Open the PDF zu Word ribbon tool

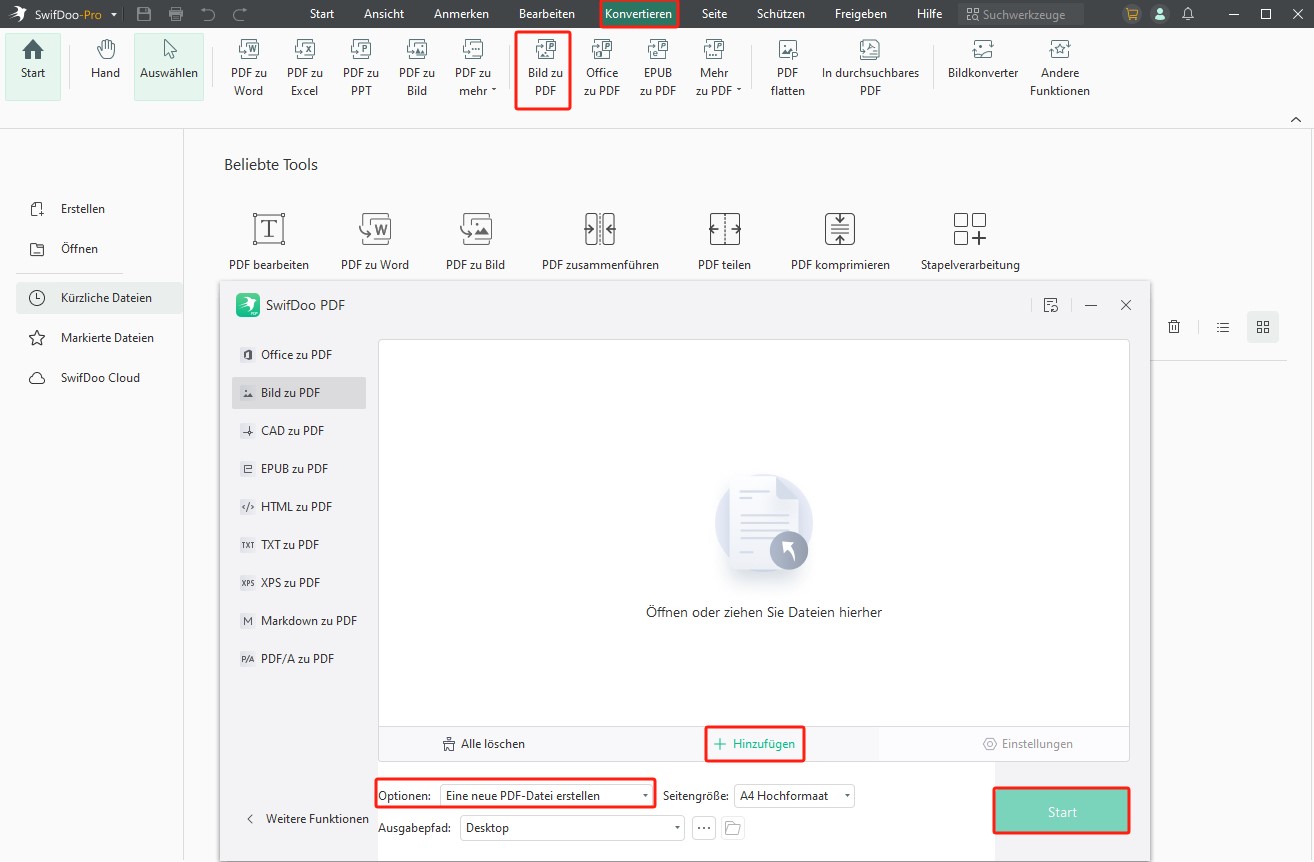(248, 68)
